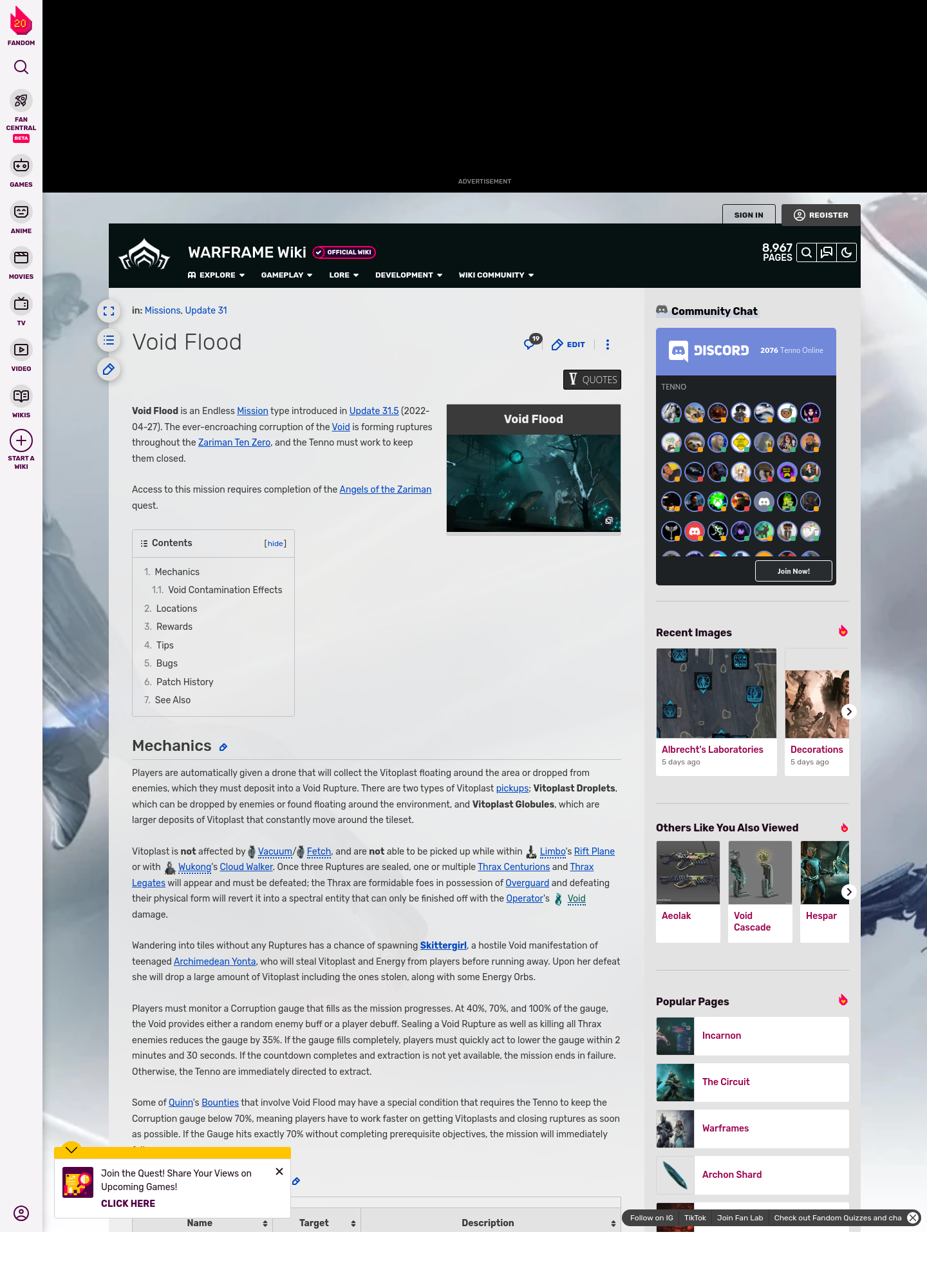
Task: Open Albrecht's Laboratories recent image
Action: (x=716, y=712)
